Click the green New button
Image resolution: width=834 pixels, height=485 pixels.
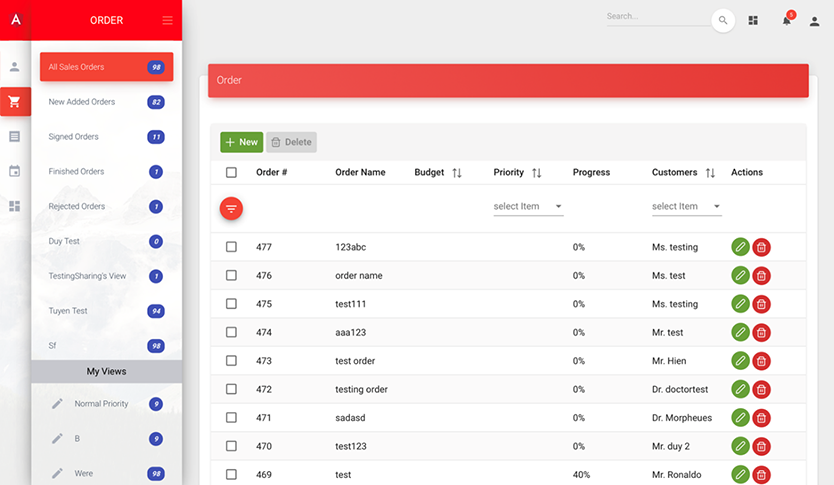coord(242,142)
